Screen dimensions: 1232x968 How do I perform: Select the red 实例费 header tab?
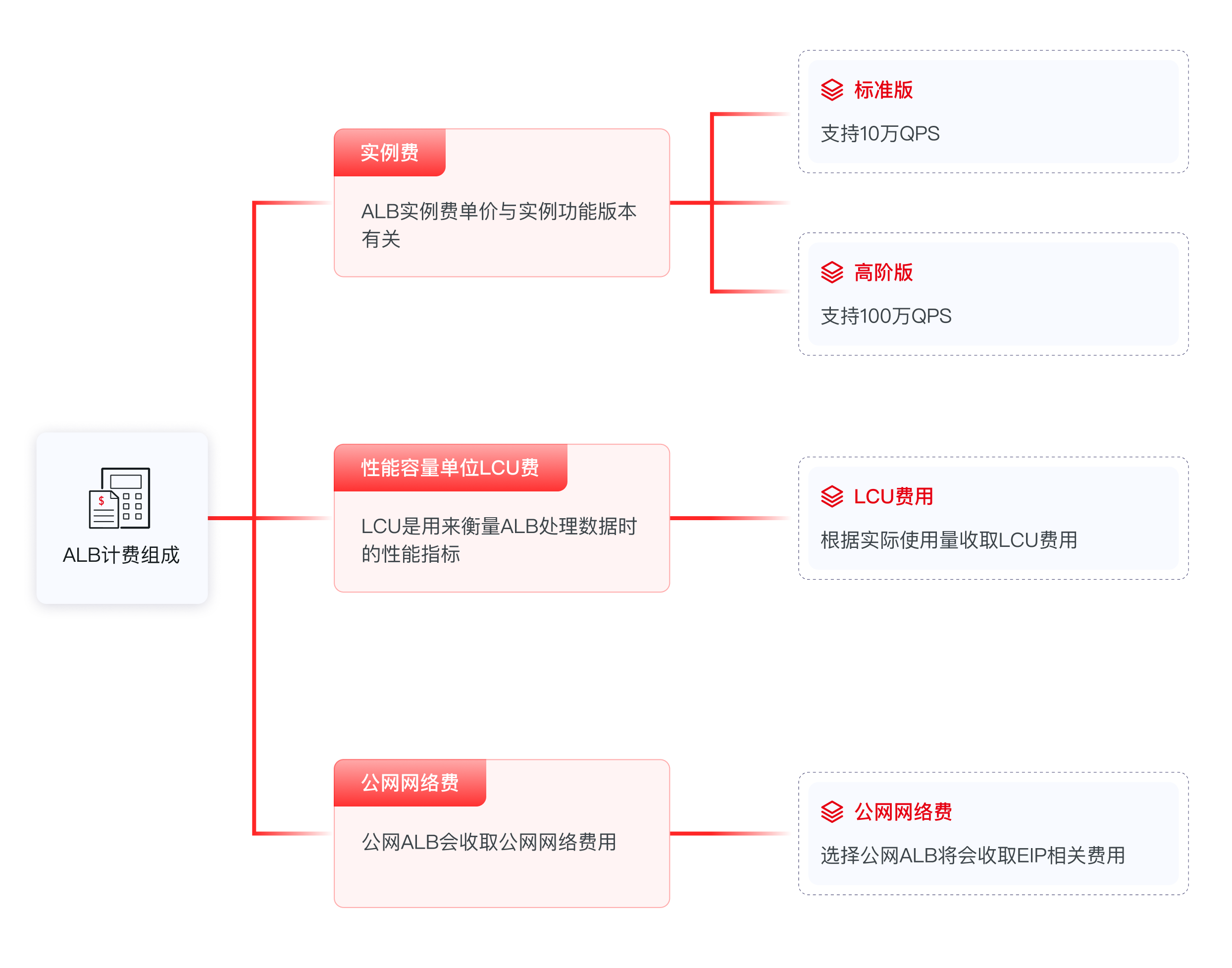[389, 153]
